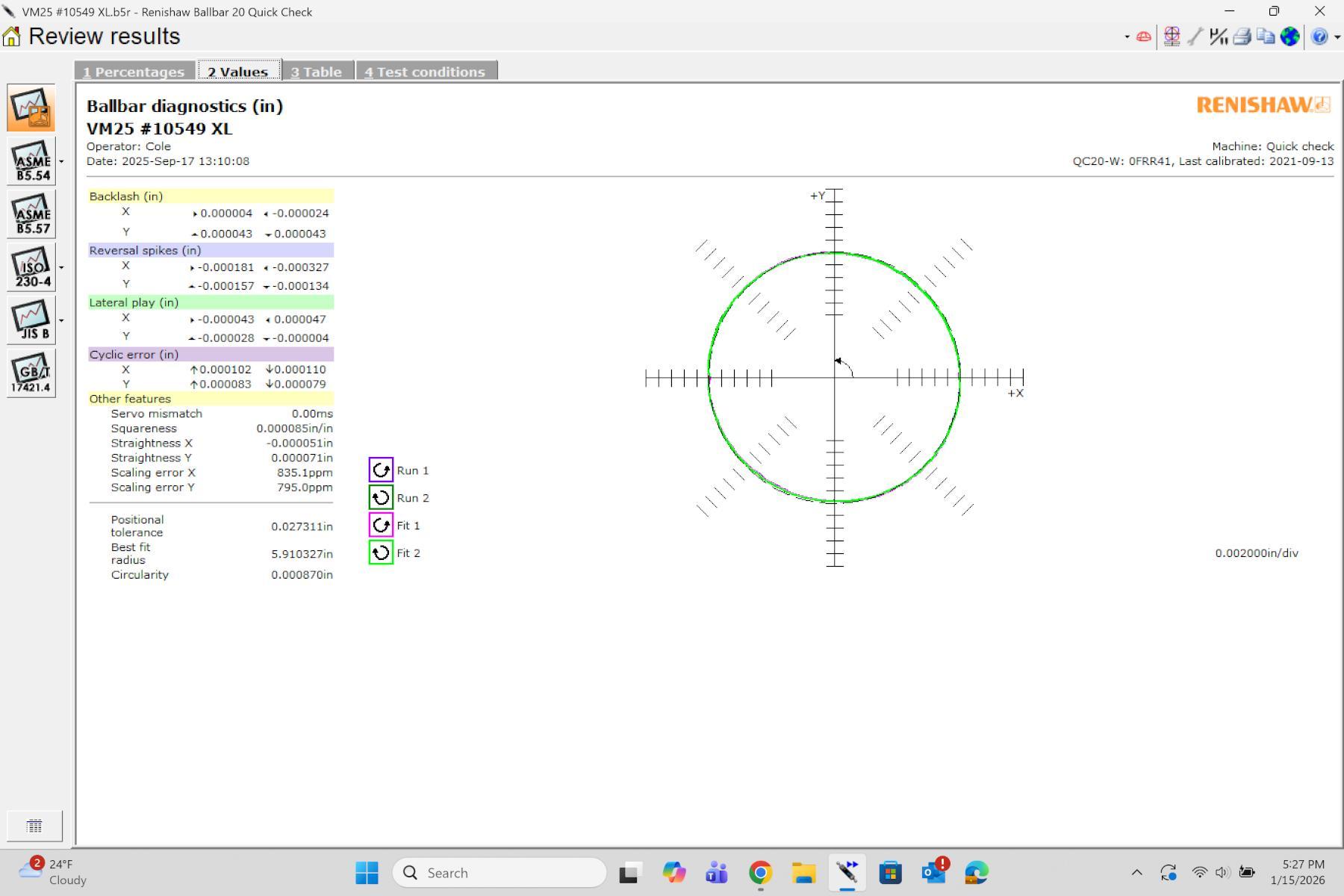This screenshot has width=1344, height=896.
Task: Click the grid button at bottom of sidebar
Action: pos(34,826)
